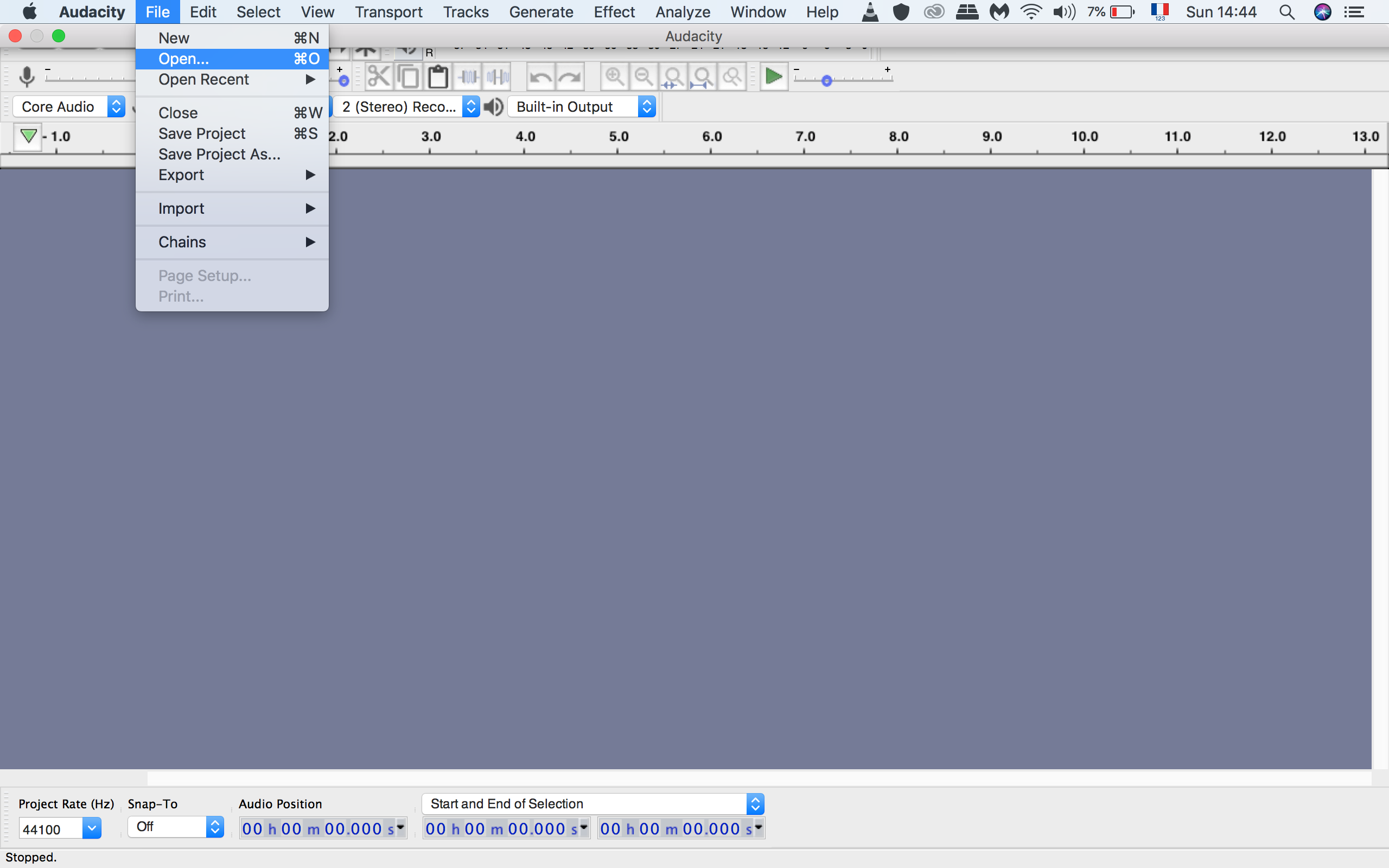
Task: Open the Notification Center list icon
Action: (1355, 12)
